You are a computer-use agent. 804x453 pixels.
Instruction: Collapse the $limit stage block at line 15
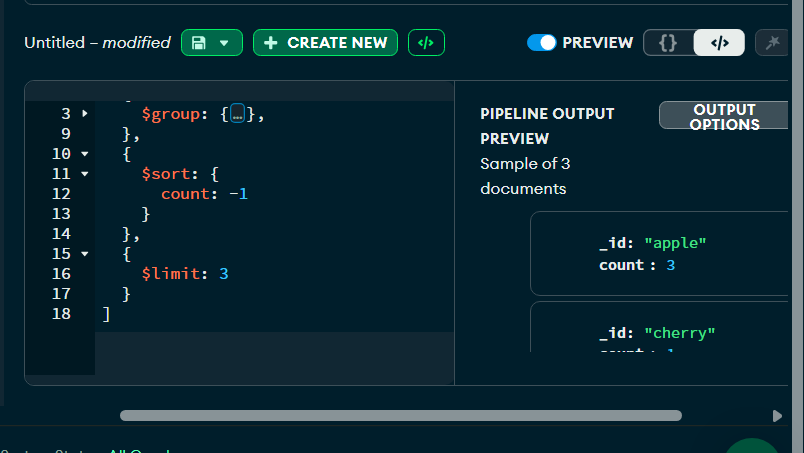pos(85,253)
